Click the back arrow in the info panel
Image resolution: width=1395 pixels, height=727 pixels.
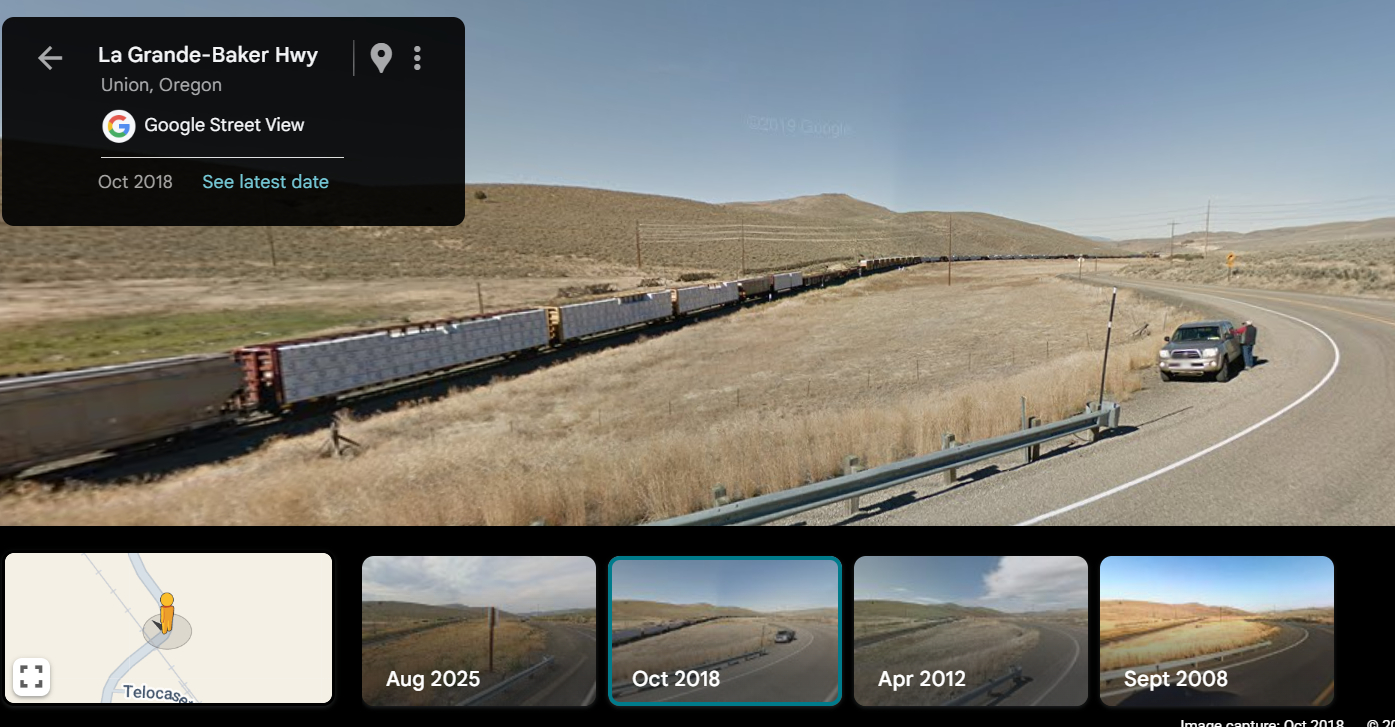point(50,58)
